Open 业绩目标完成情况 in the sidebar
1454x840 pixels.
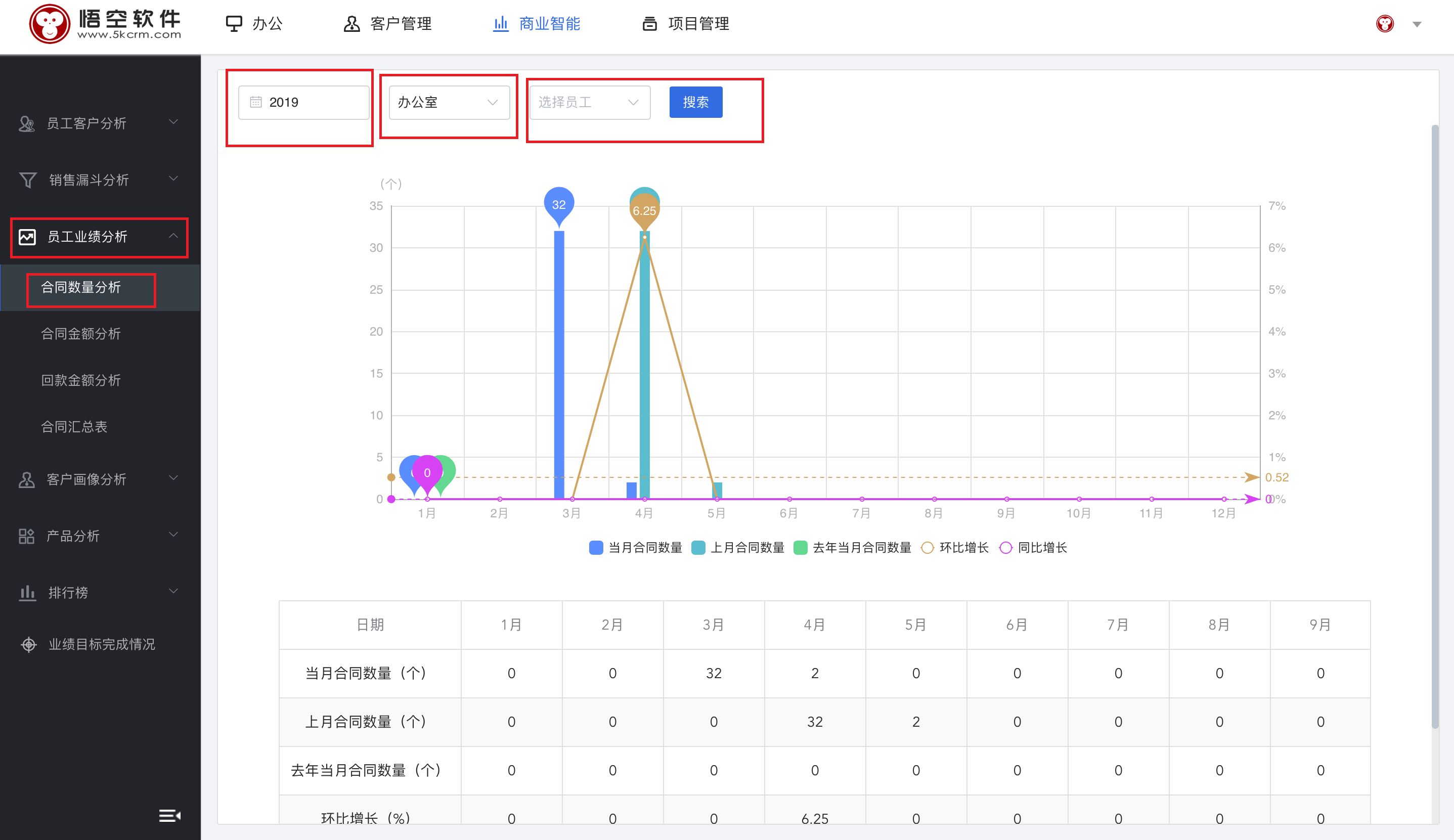pos(102,644)
